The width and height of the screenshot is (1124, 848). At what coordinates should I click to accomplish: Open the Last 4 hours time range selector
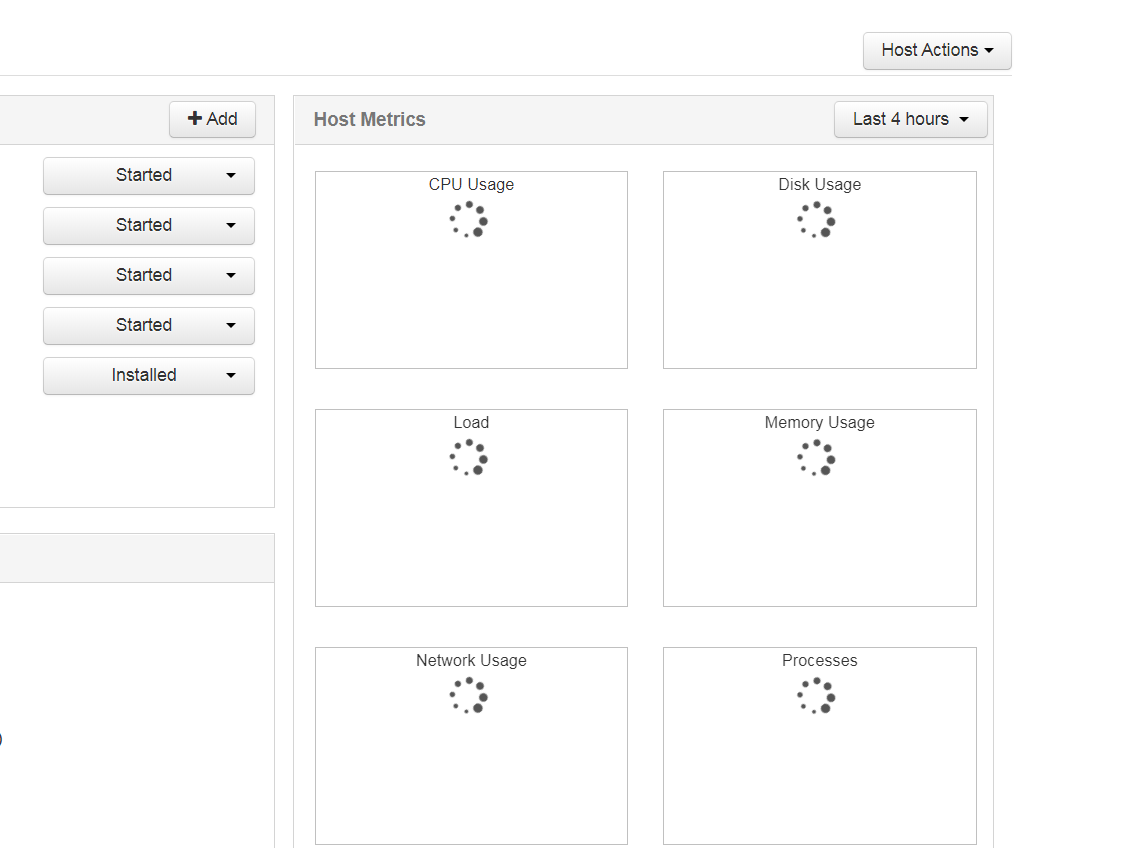(x=910, y=119)
